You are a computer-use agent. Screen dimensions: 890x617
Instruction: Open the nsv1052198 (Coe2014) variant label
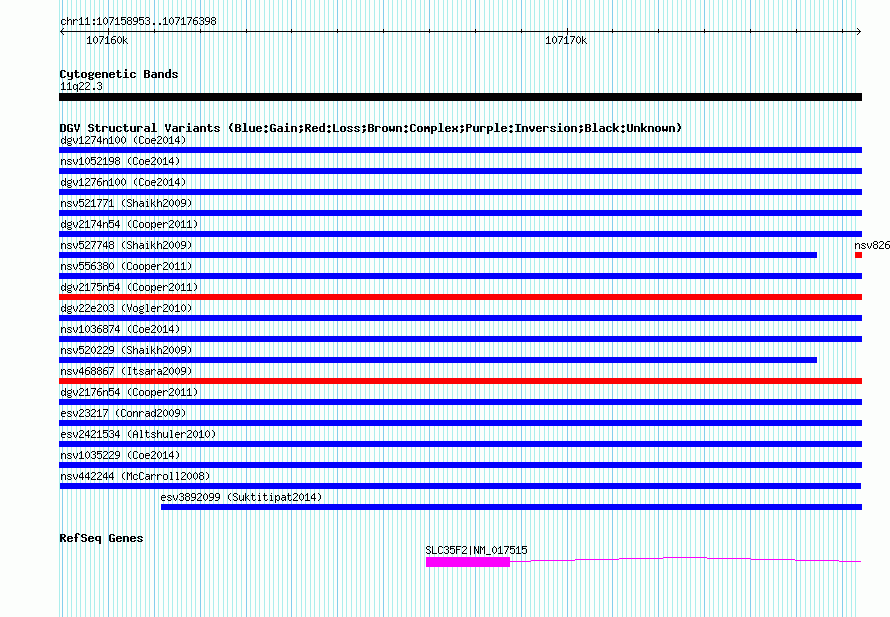coord(122,161)
